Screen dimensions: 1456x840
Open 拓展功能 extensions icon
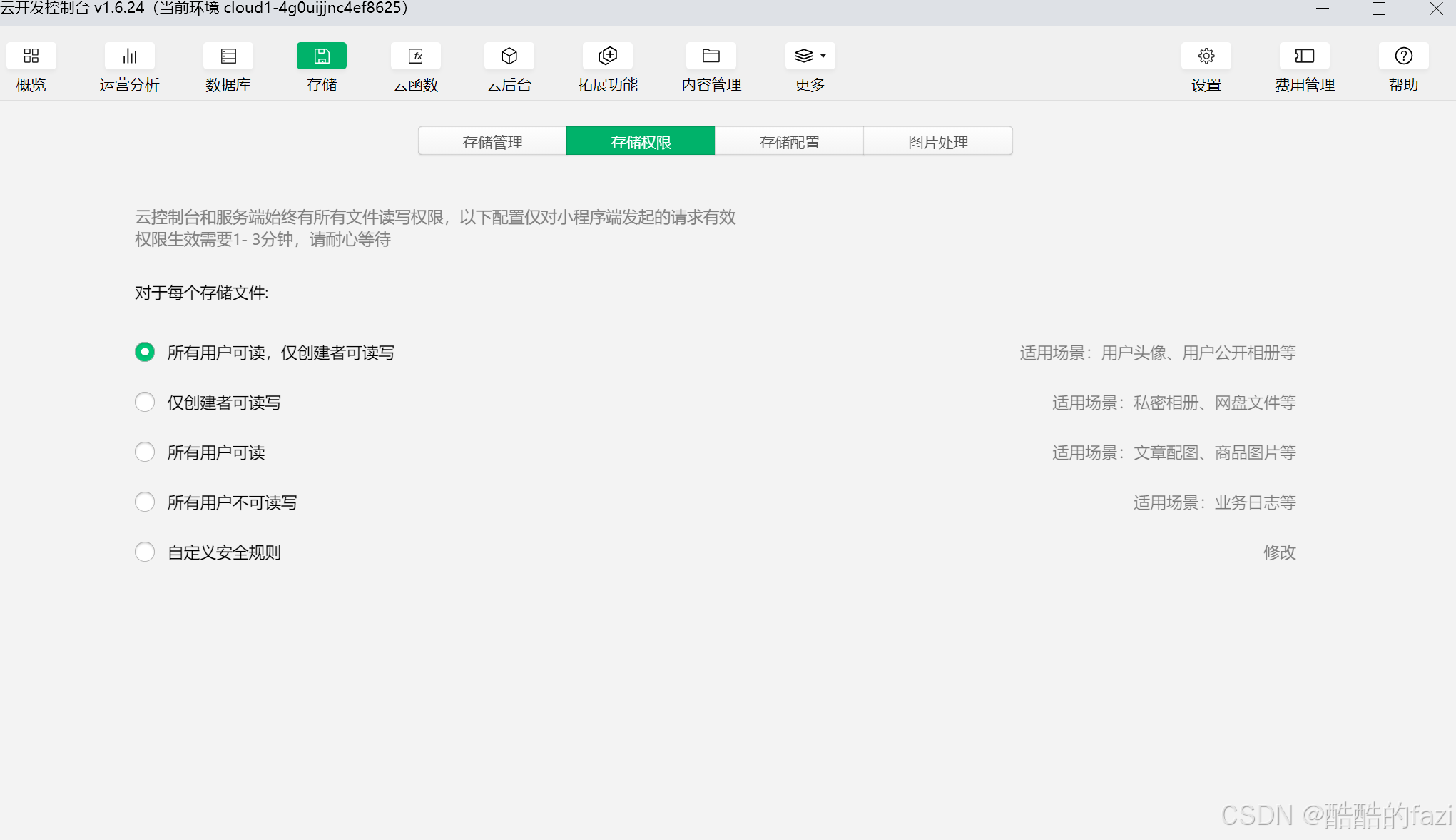tap(608, 56)
